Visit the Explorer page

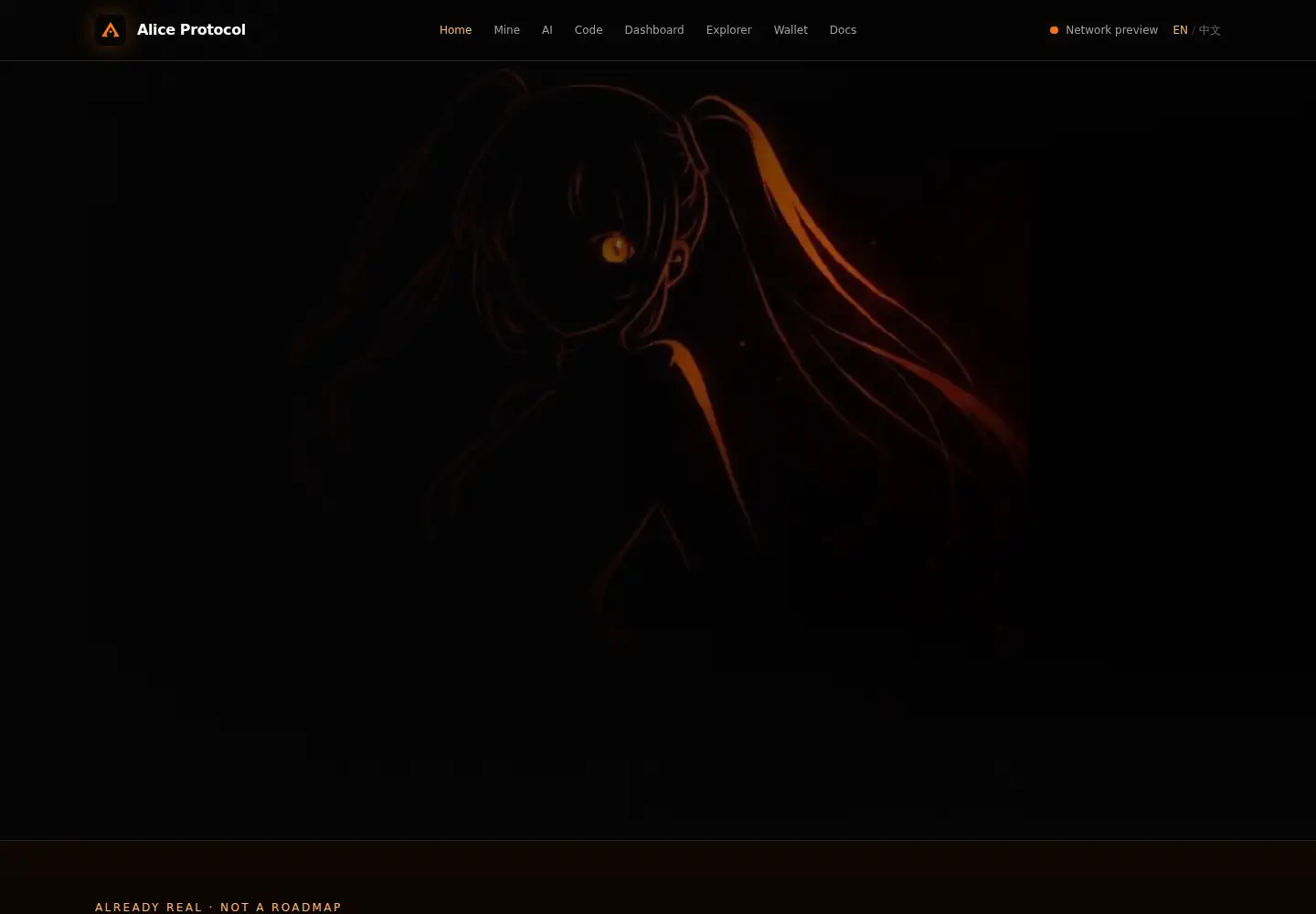pyautogui.click(x=728, y=30)
